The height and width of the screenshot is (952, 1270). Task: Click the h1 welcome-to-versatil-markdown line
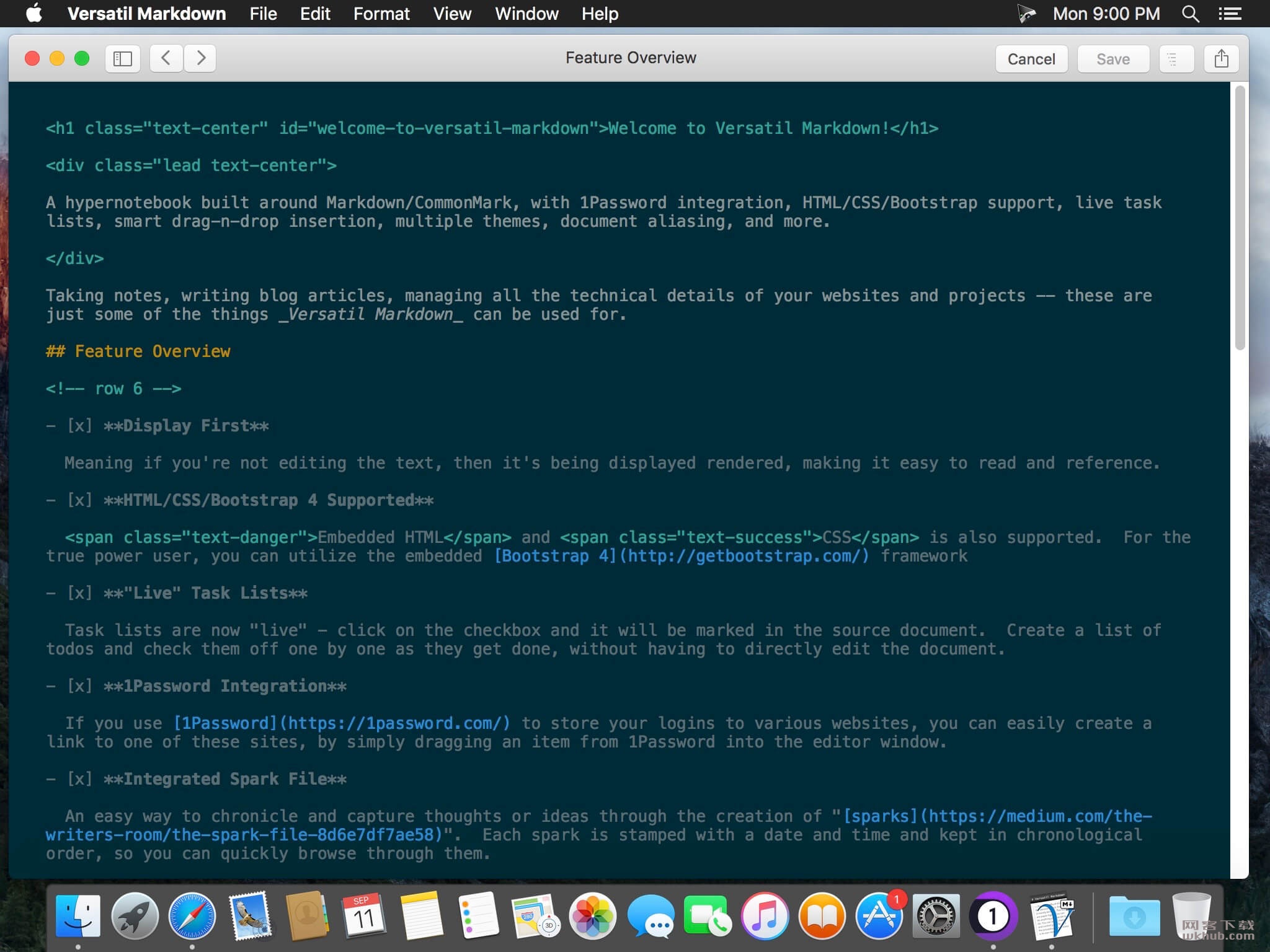[492, 128]
